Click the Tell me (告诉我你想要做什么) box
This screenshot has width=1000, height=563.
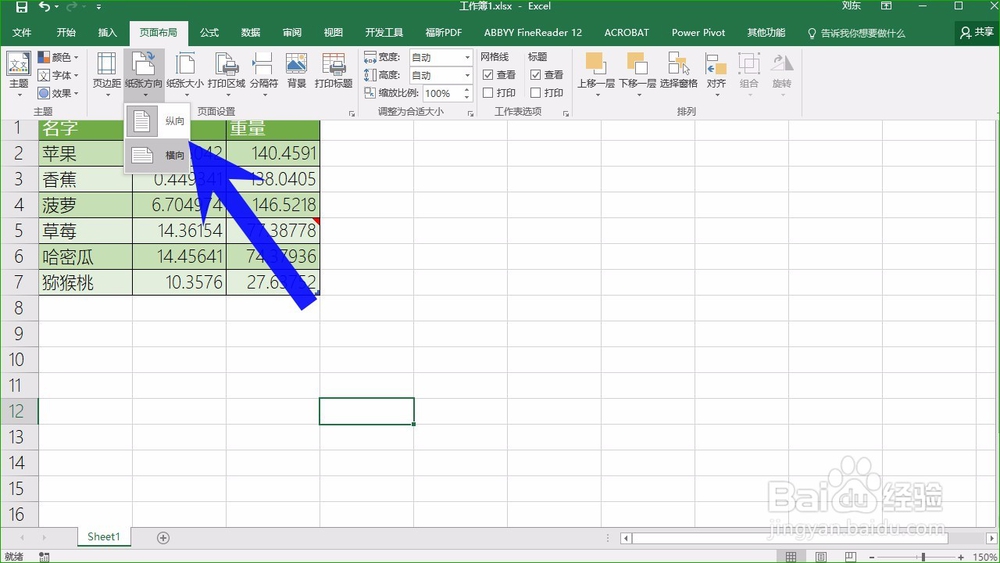click(857, 33)
